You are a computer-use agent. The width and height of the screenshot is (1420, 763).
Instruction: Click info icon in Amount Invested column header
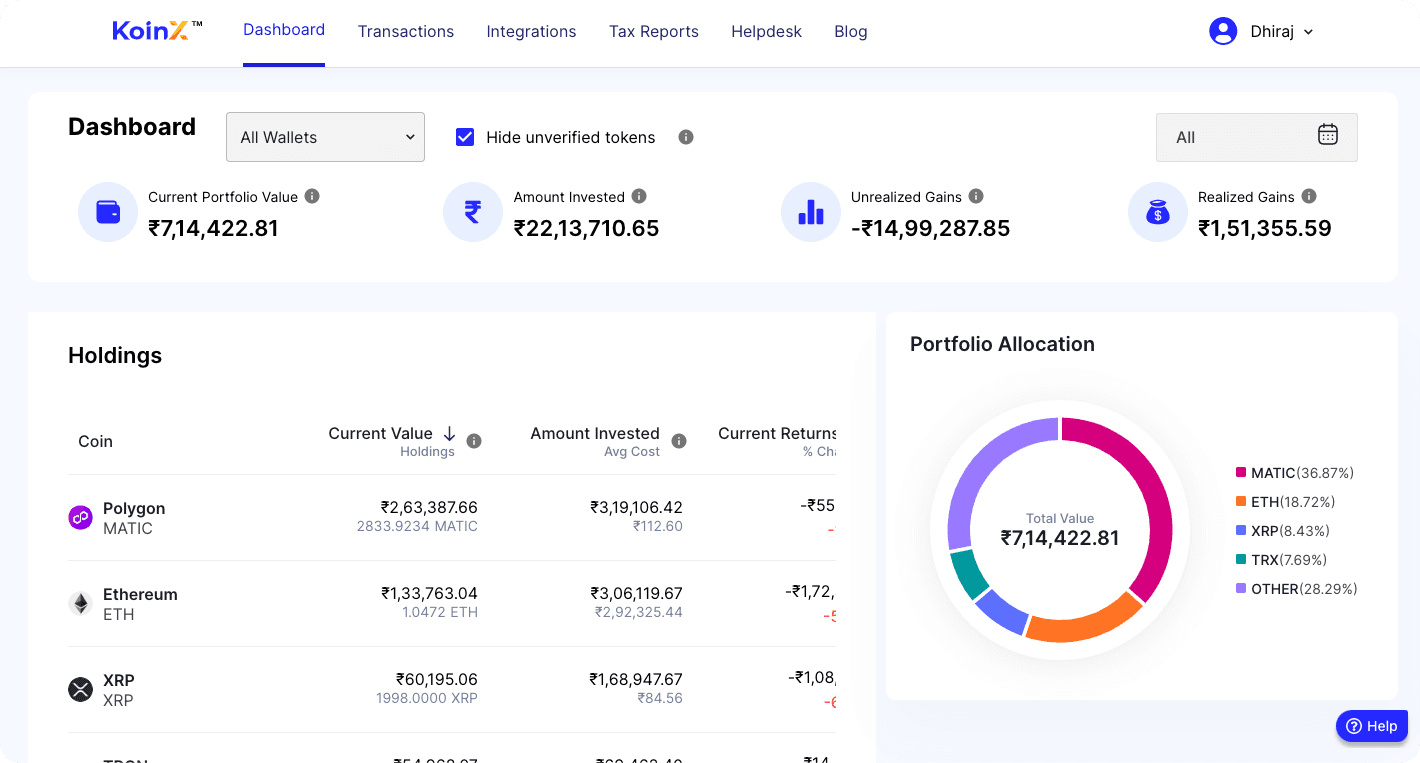(679, 441)
